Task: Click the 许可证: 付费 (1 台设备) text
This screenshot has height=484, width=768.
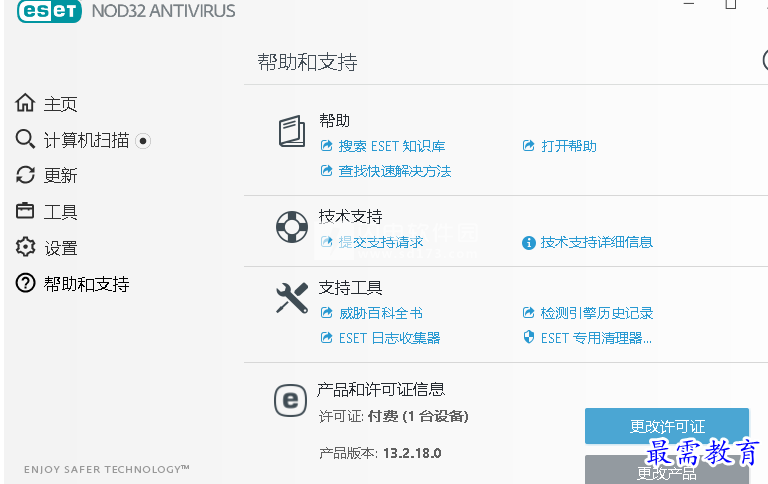Action: tap(394, 416)
